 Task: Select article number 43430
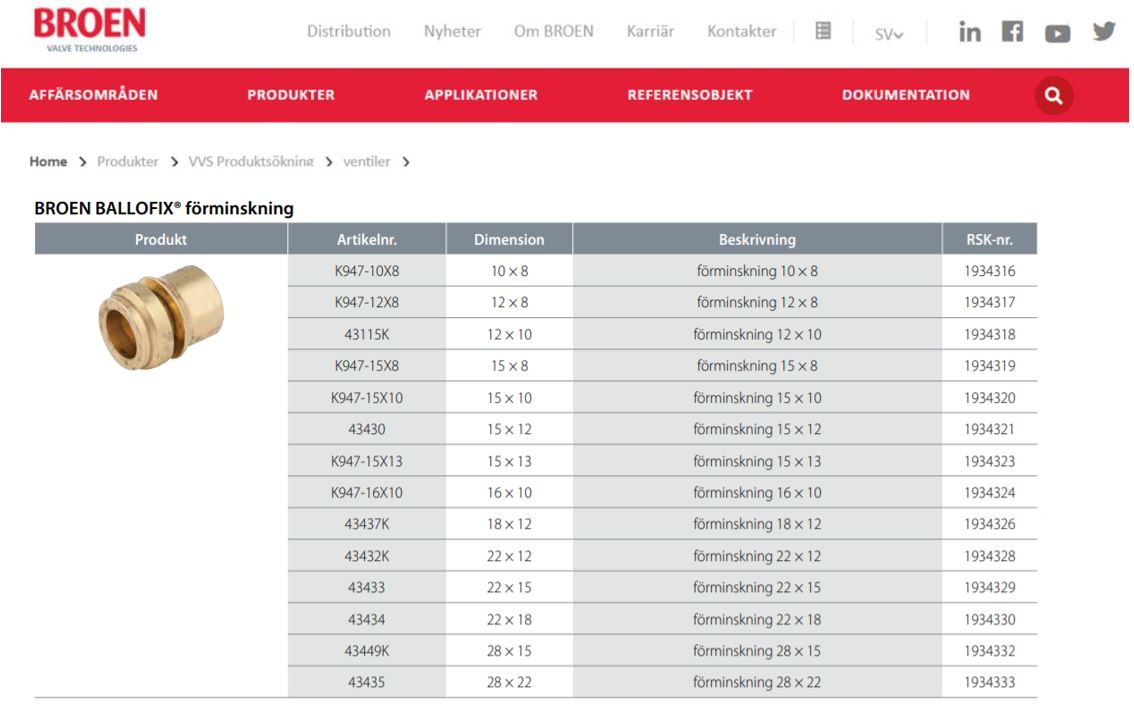[367, 429]
